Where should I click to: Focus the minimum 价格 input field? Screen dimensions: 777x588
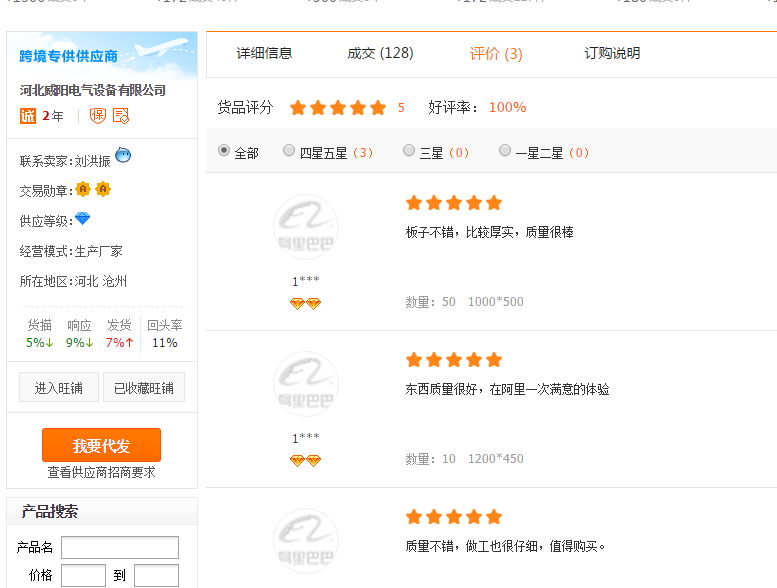pos(83,576)
